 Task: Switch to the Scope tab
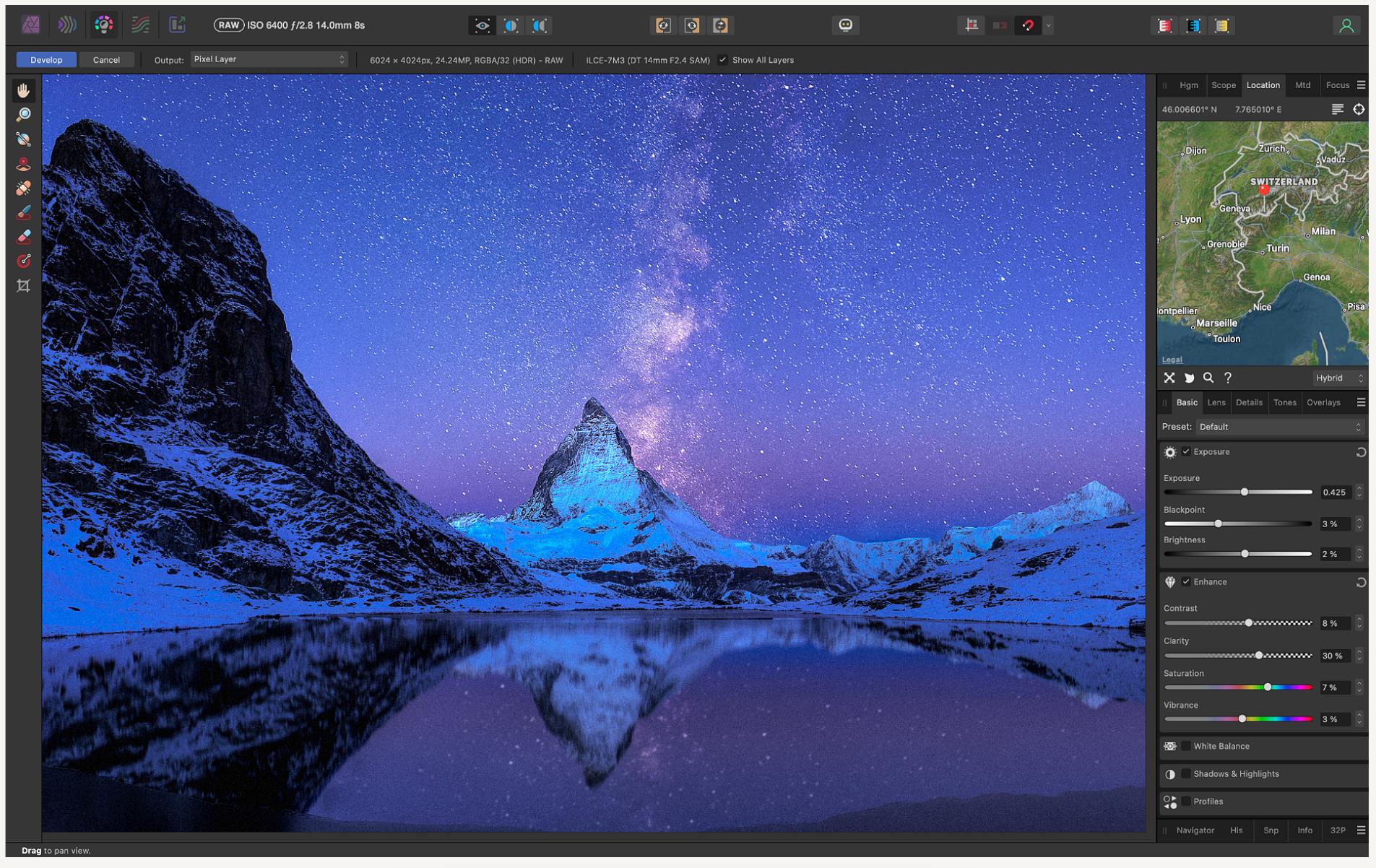click(1223, 85)
